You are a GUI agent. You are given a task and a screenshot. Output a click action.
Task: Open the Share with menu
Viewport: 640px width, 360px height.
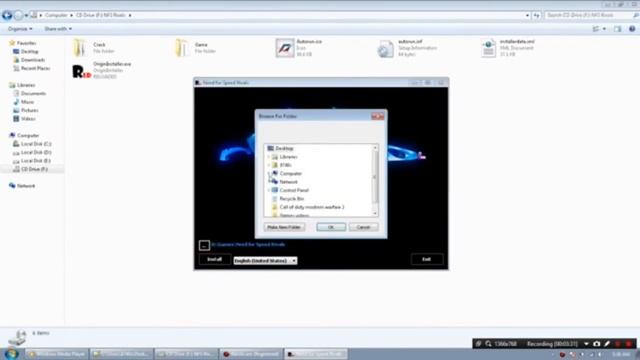[58, 29]
